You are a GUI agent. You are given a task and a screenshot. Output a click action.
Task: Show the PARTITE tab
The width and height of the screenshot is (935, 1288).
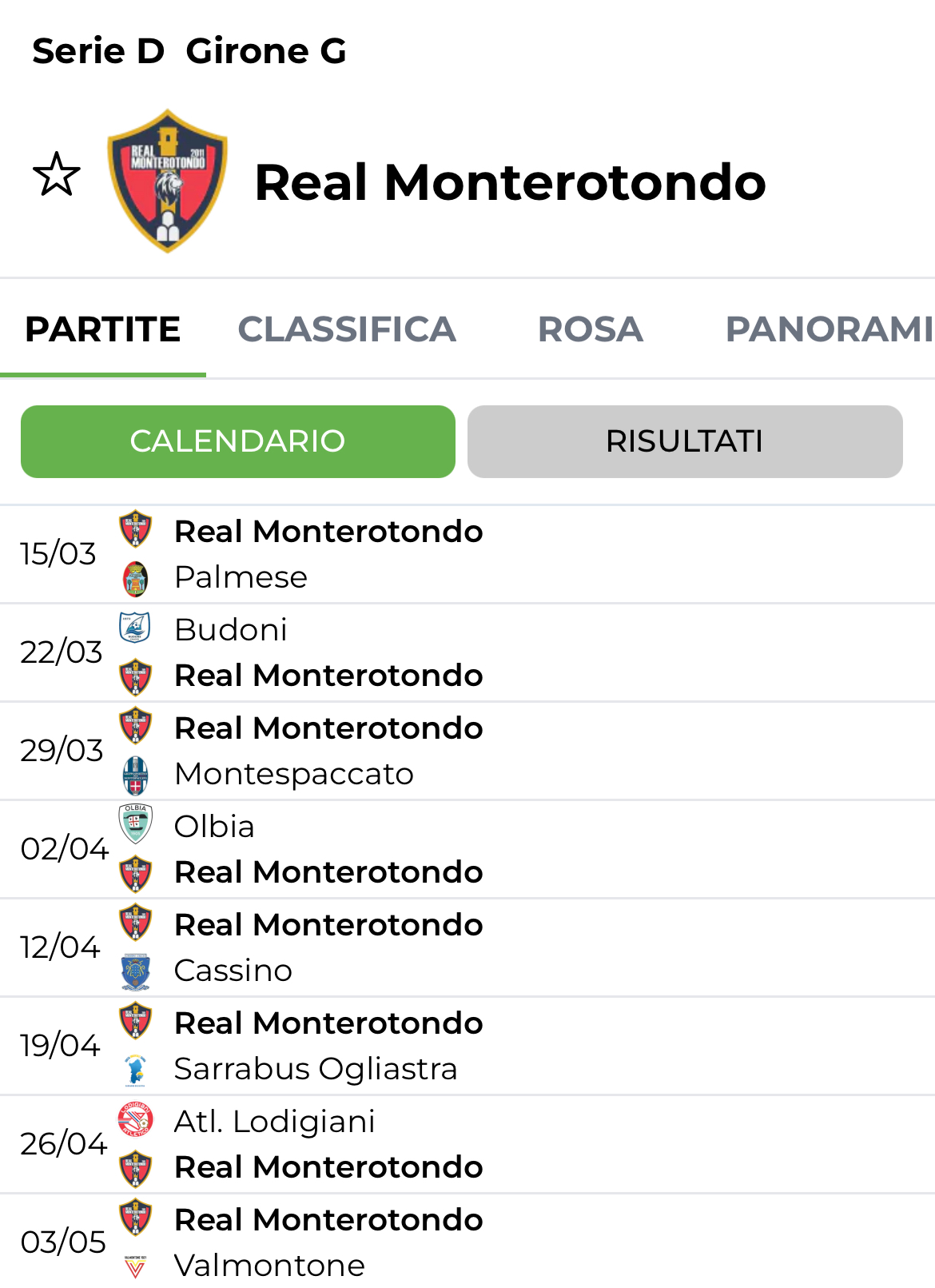click(x=103, y=329)
